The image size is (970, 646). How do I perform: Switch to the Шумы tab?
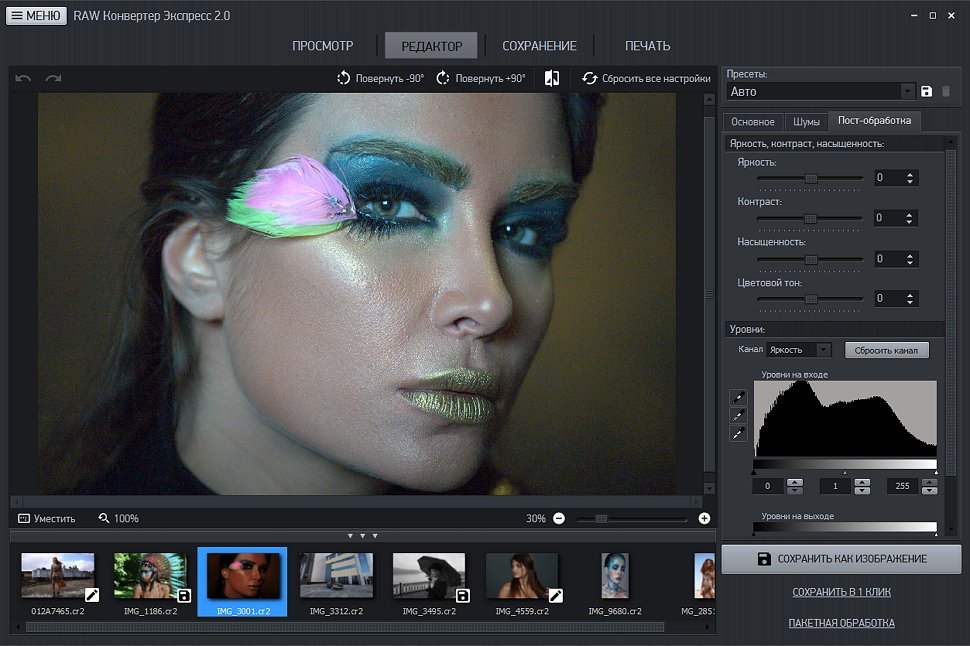click(x=806, y=122)
